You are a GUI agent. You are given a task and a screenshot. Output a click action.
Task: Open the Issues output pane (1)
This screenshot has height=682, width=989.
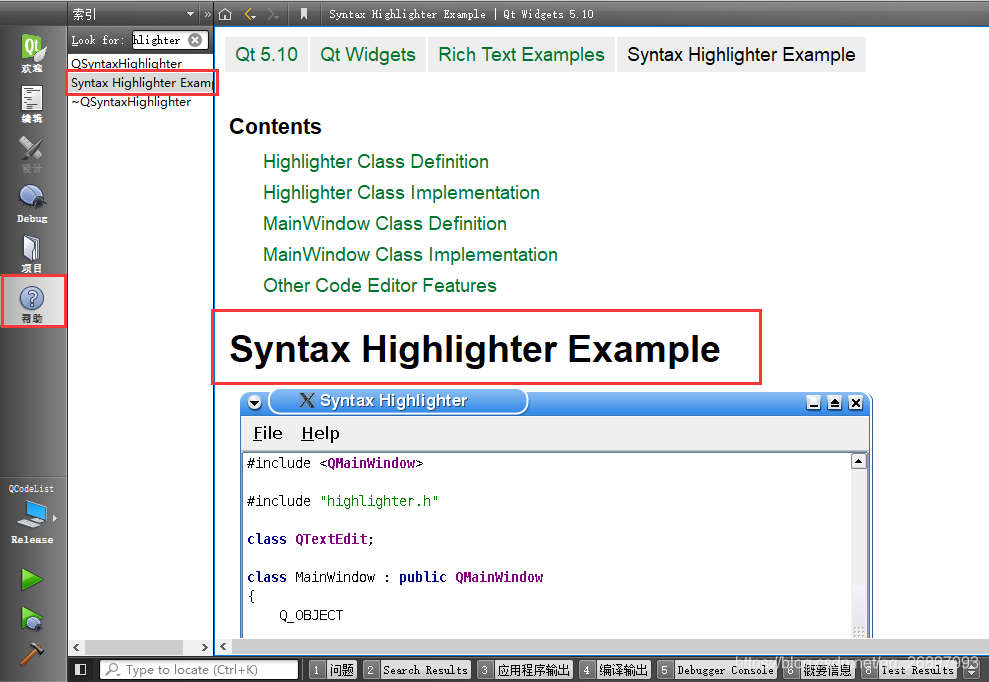point(334,670)
